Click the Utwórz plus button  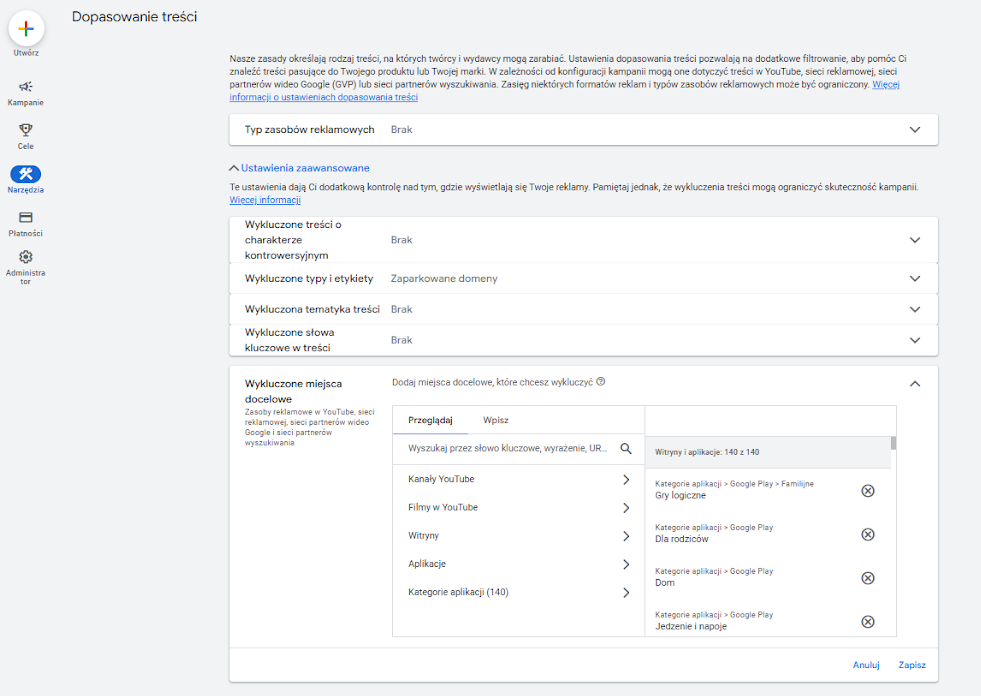click(26, 28)
